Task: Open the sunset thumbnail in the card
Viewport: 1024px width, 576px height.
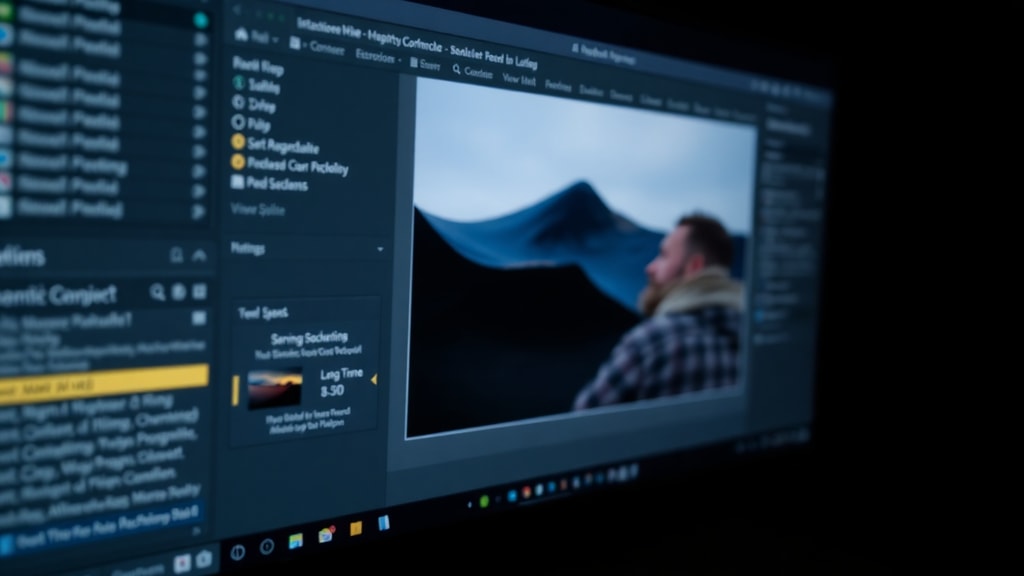Action: tap(275, 388)
